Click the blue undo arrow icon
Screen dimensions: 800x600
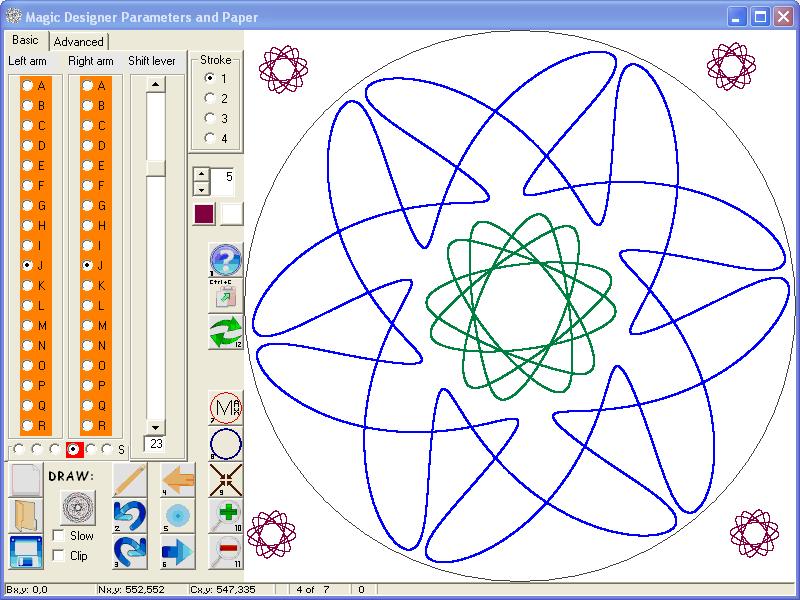(130, 516)
